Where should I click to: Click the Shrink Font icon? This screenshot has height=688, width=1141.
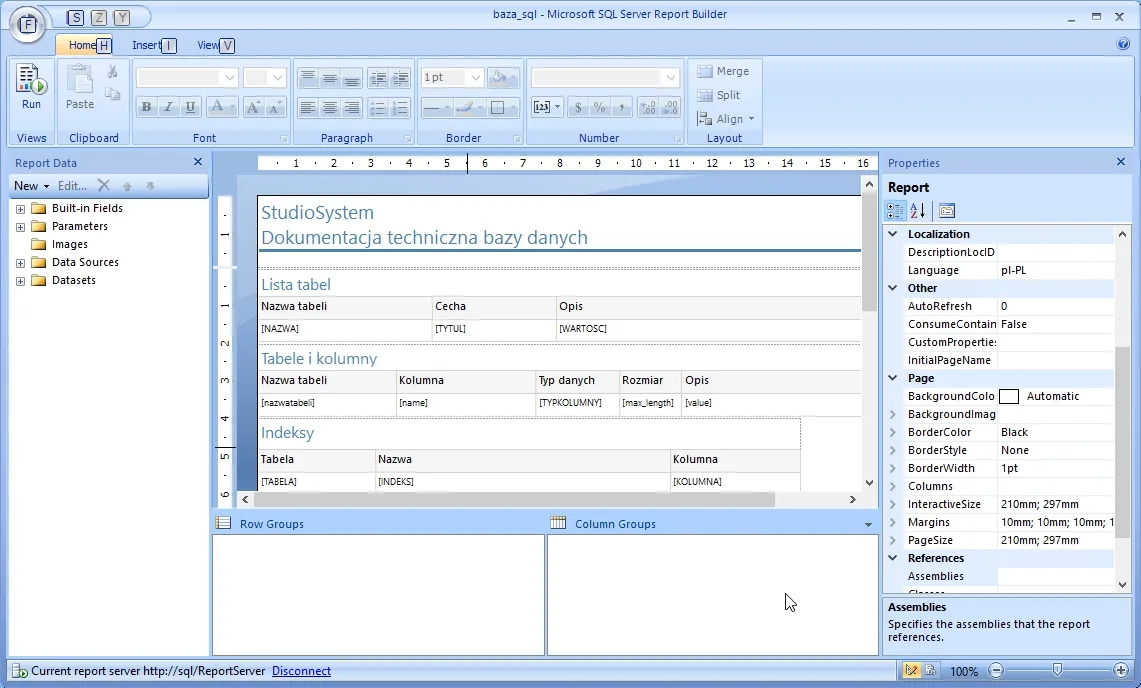point(274,107)
